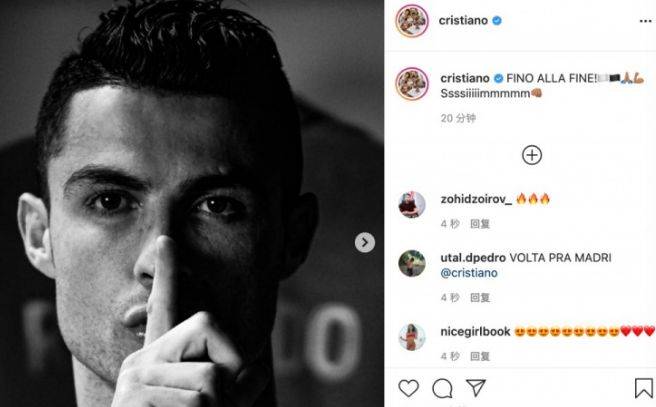The image size is (656, 407).
Task: Open the comment bubble icon
Action: pyautogui.click(x=442, y=388)
